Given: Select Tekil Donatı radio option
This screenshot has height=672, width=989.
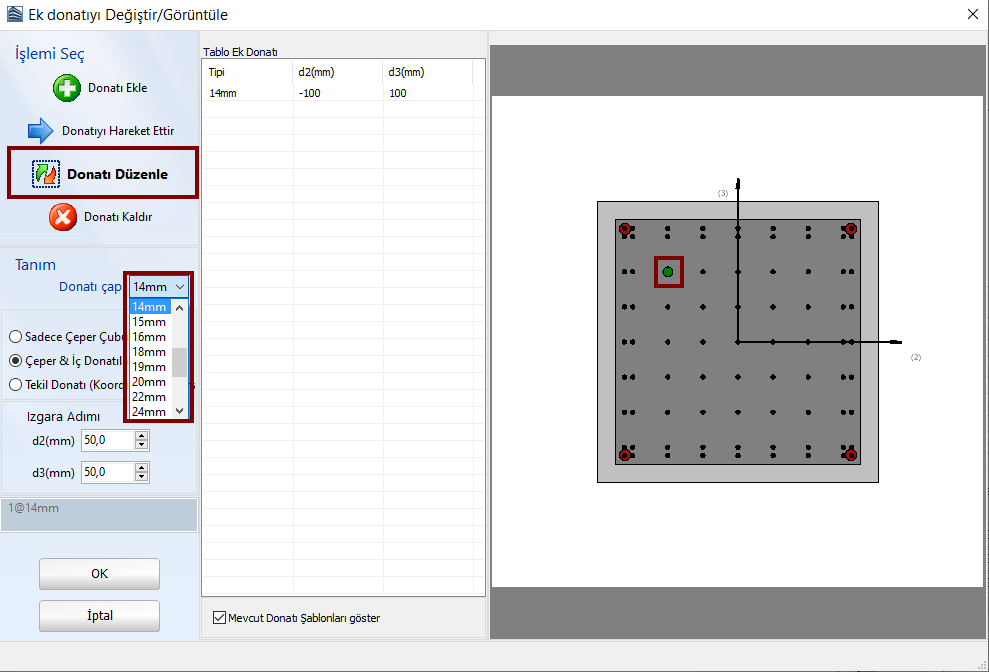Looking at the screenshot, I should (15, 384).
